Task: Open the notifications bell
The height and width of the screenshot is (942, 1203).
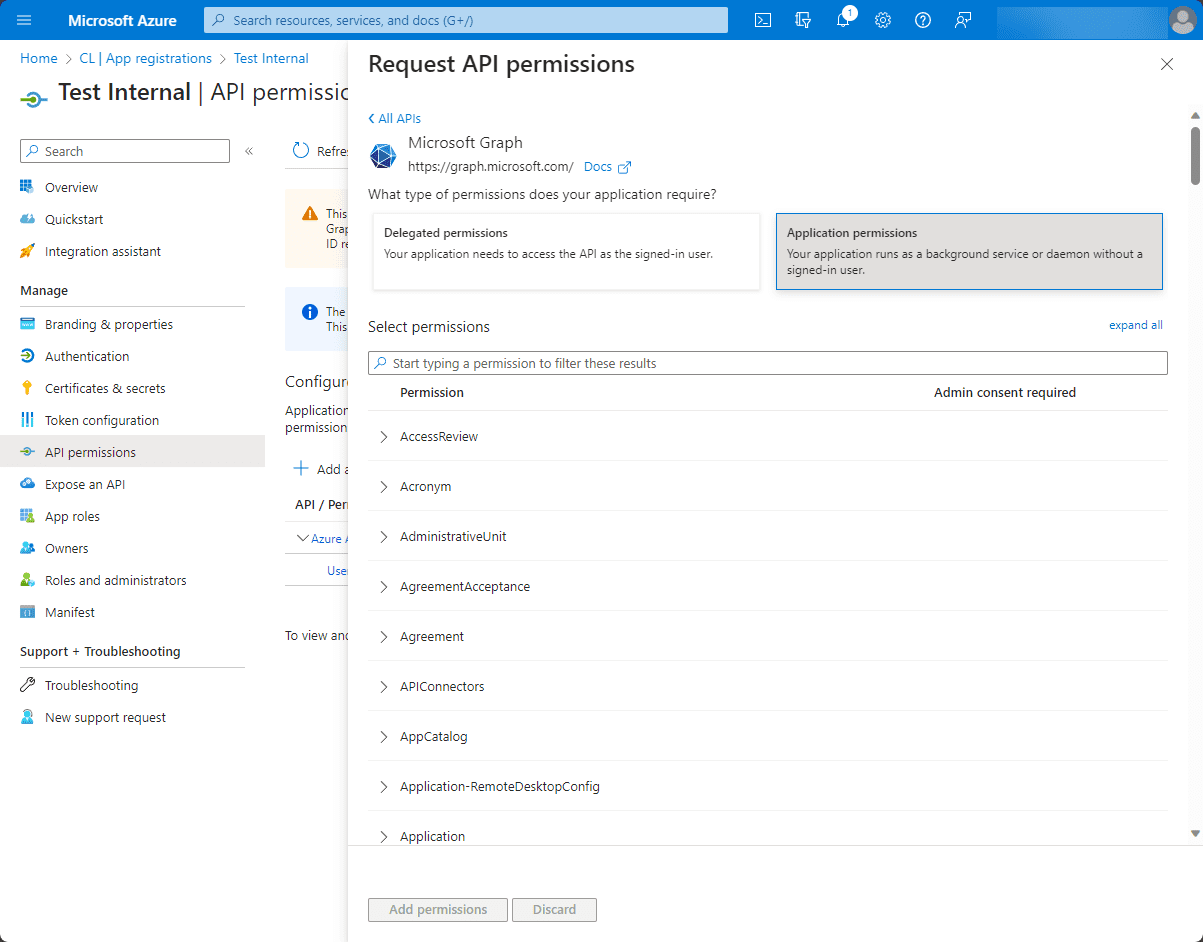Action: pos(843,20)
